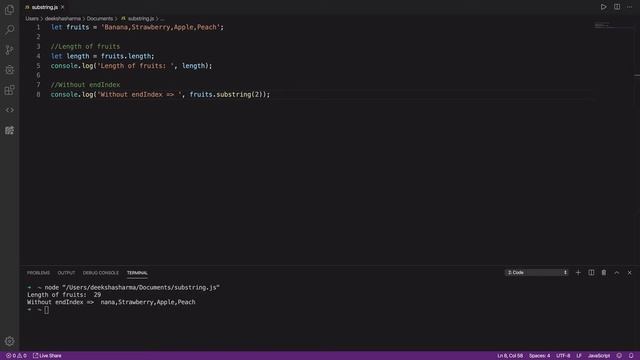The height and width of the screenshot is (360, 640).
Task: Open the Explorer view in activity bar
Action: tap(9, 9)
